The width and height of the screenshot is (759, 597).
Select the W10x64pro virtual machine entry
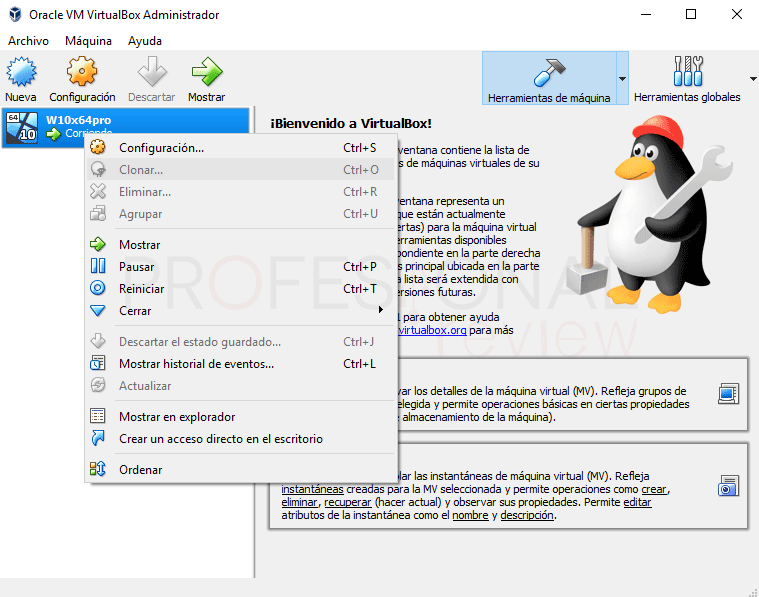(x=126, y=127)
